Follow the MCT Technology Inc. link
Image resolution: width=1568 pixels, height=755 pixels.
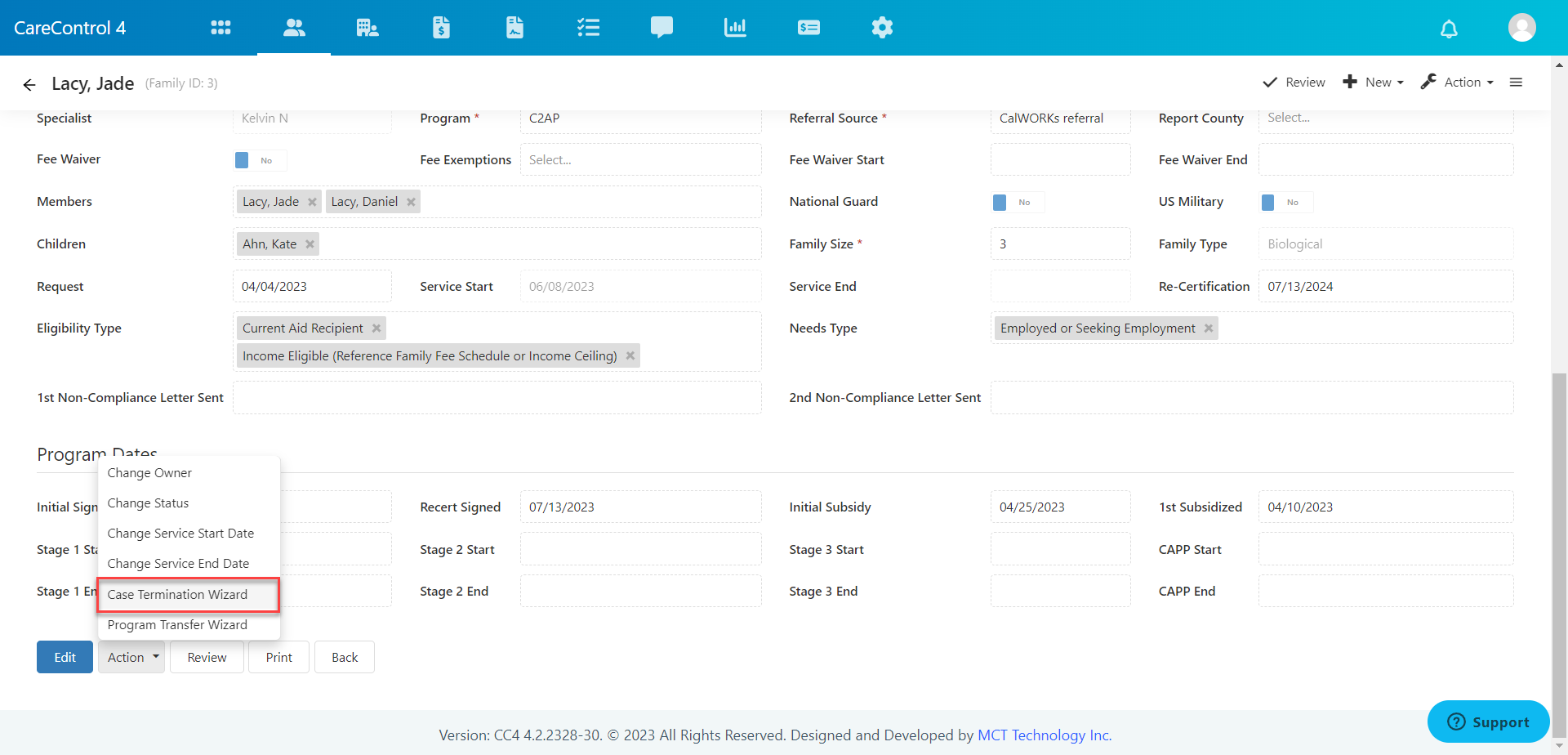tap(1045, 735)
